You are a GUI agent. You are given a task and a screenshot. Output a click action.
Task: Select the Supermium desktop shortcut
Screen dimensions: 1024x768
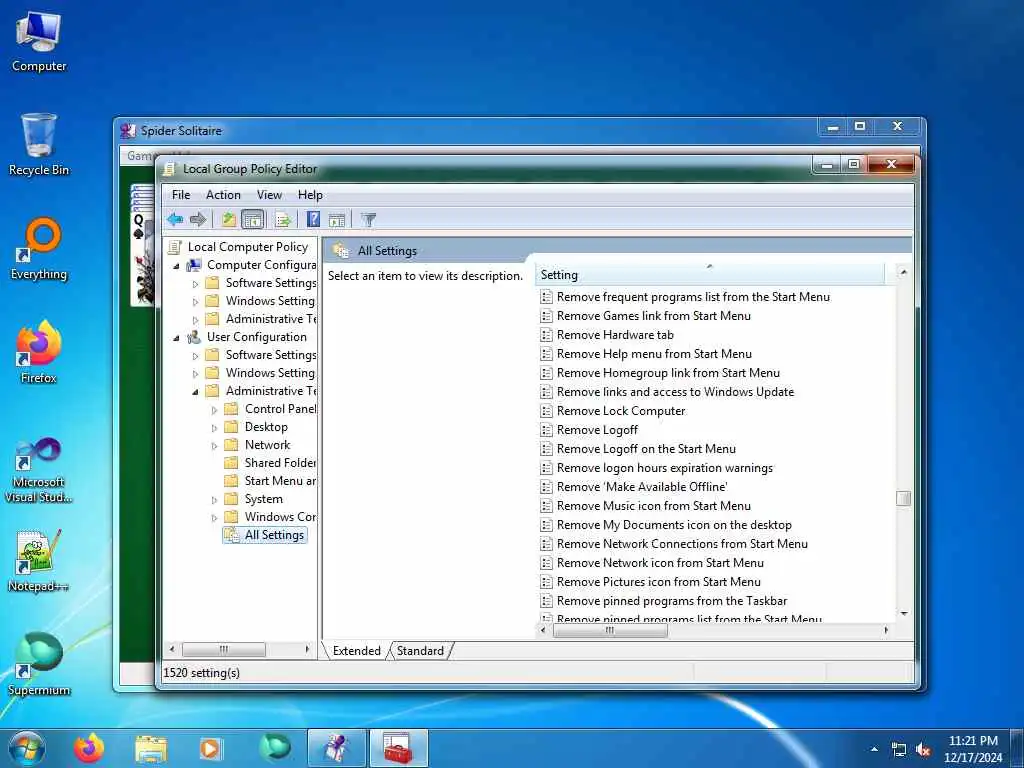(39, 664)
